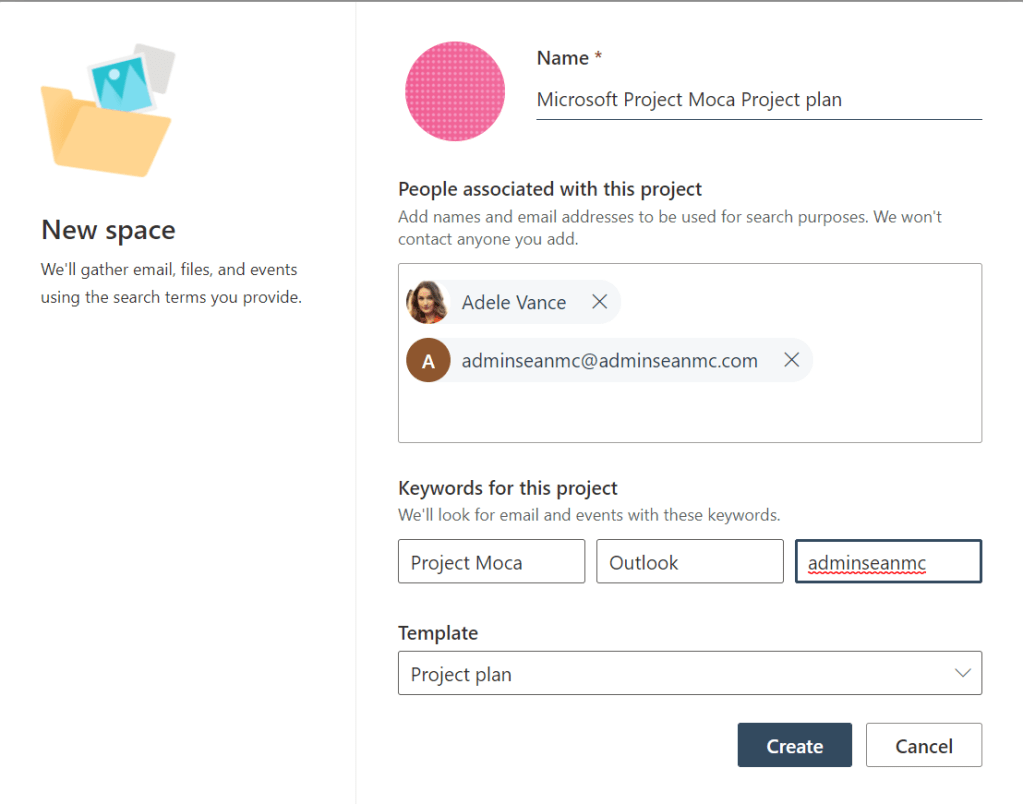Image resolution: width=1023 pixels, height=804 pixels.
Task: Click the "New space" heading
Action: pos(108,230)
